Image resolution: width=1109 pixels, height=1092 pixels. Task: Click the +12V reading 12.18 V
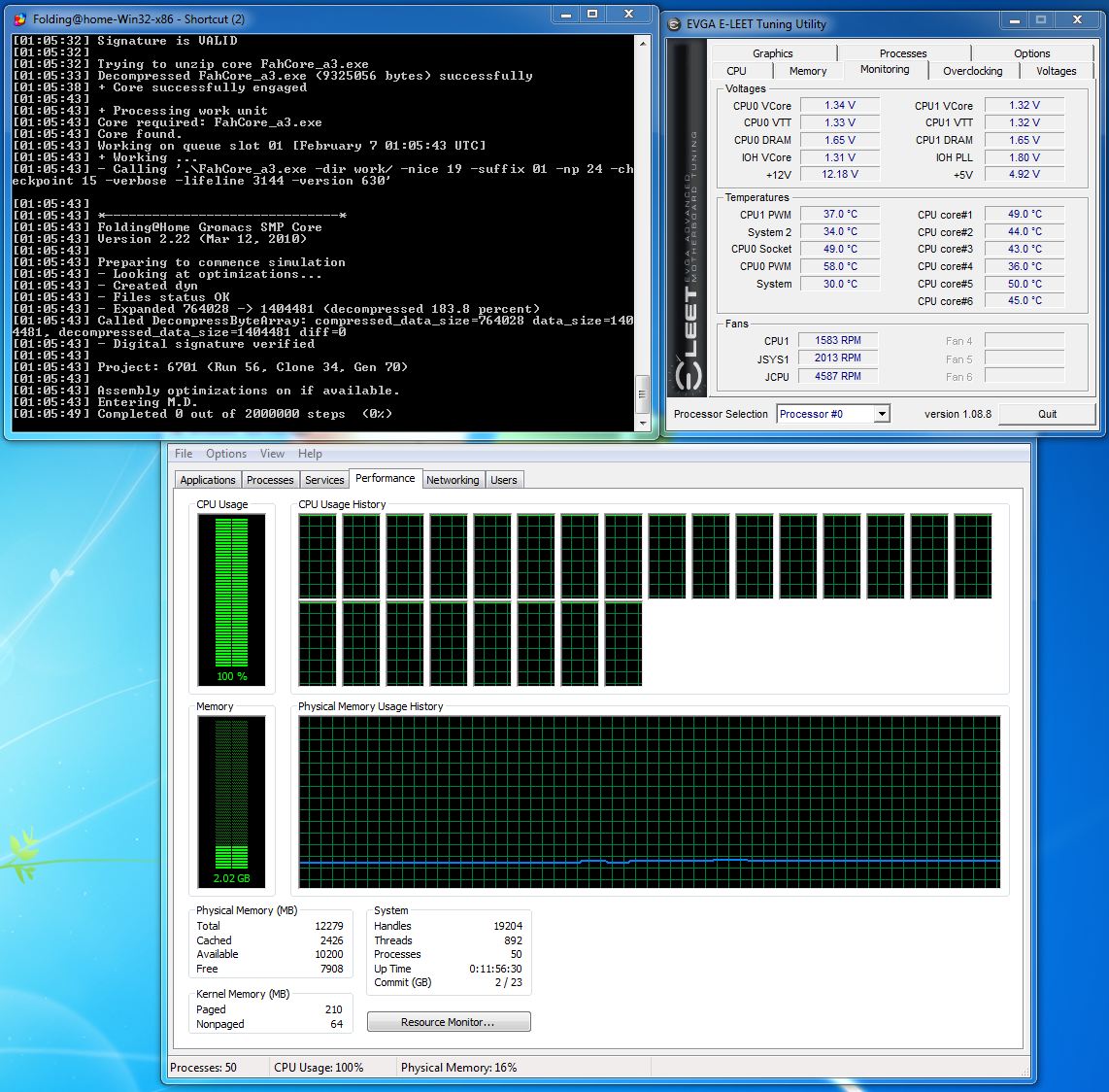pyautogui.click(x=840, y=174)
